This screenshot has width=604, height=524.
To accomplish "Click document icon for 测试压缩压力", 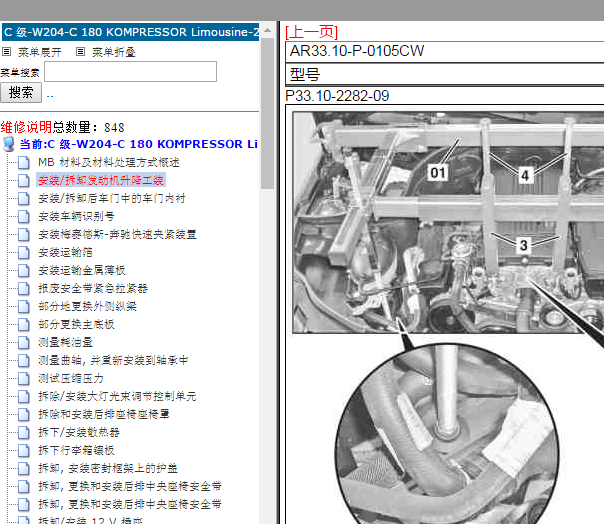I will (x=23, y=378).
